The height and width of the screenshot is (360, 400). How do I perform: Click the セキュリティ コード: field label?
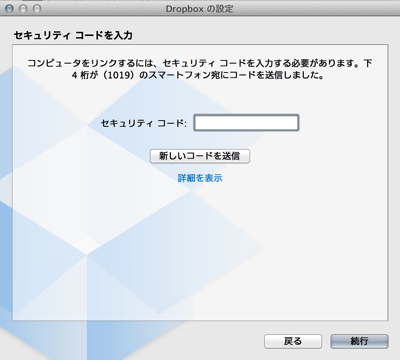[x=144, y=123]
